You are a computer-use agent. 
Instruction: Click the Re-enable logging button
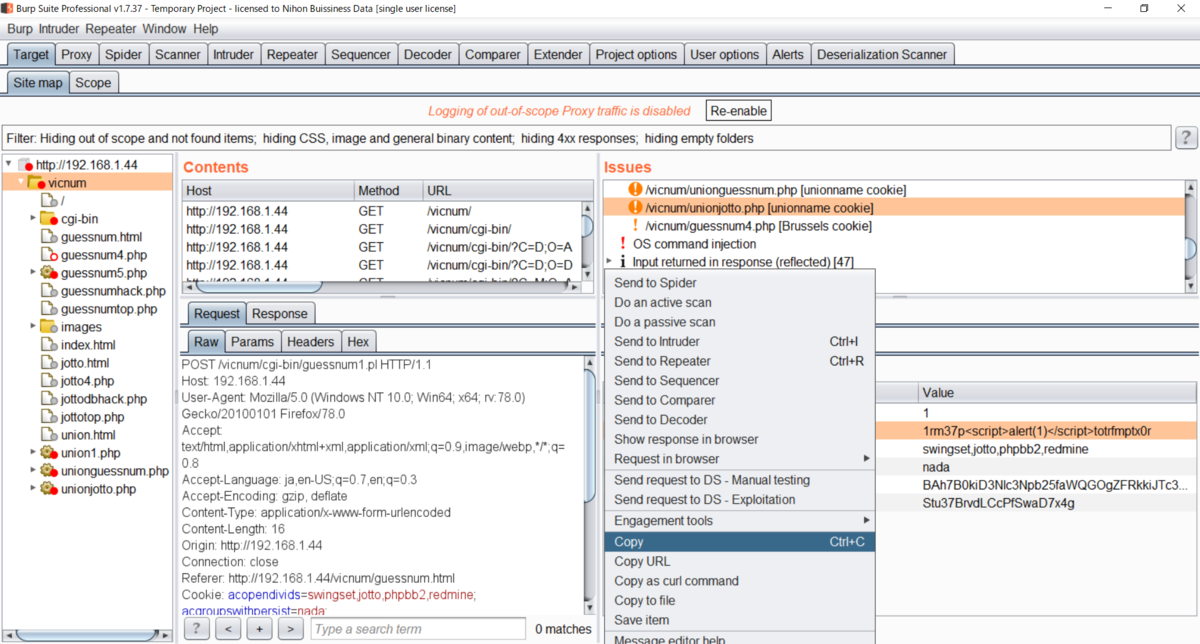tap(739, 111)
